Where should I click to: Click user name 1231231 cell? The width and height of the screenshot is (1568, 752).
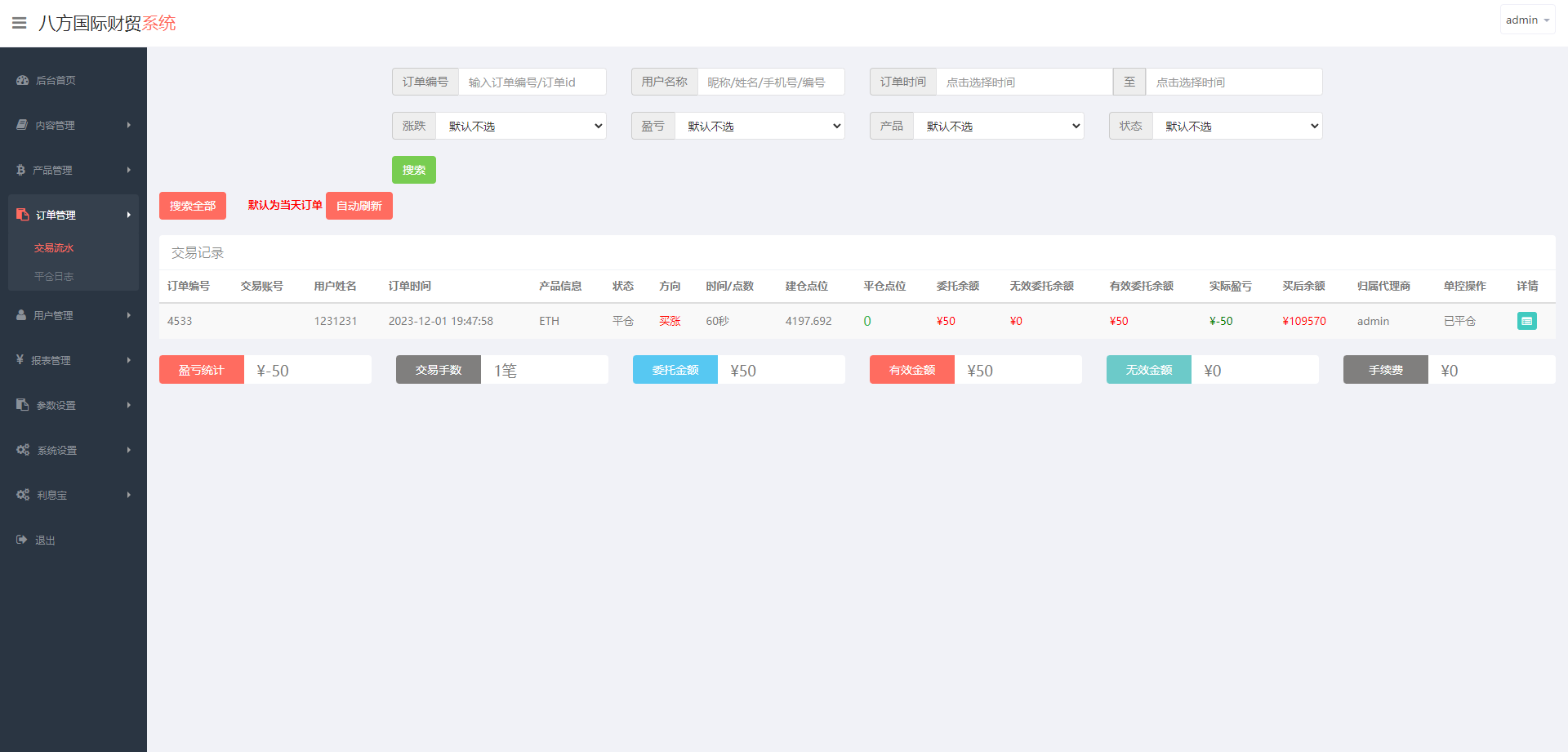pyautogui.click(x=336, y=321)
